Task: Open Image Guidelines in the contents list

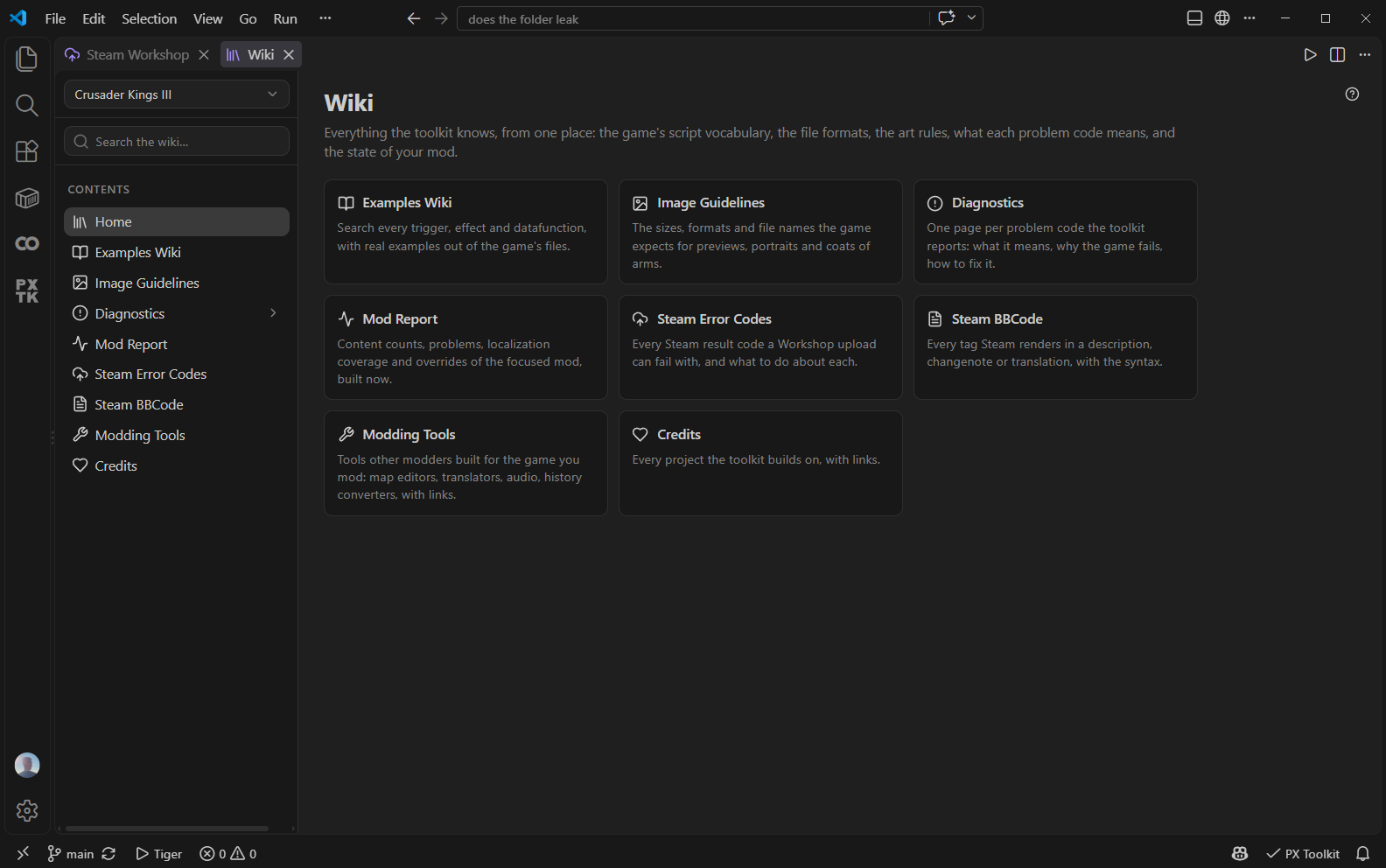Action: coord(177,283)
